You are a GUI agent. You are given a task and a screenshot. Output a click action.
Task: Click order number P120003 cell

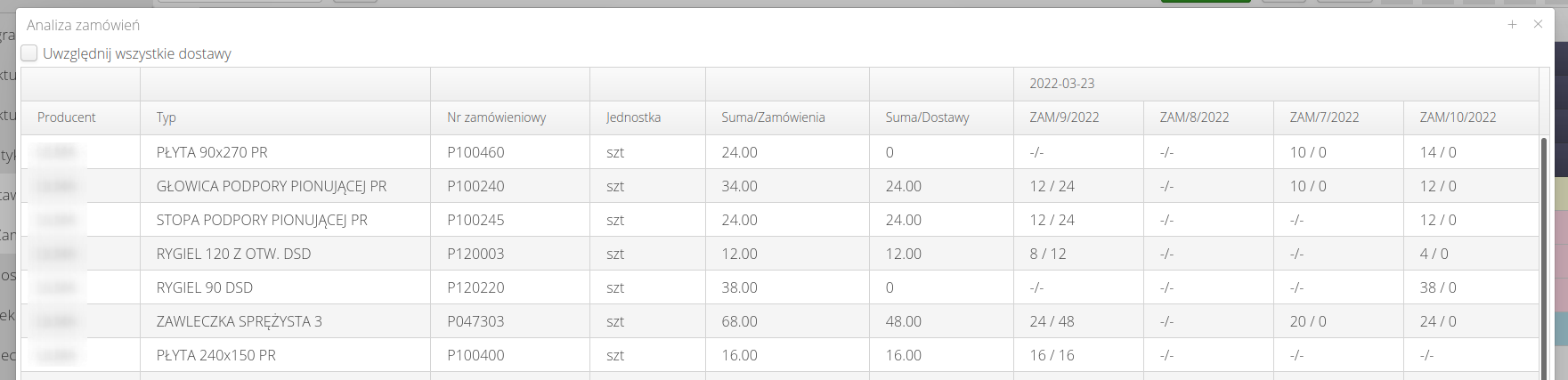click(x=475, y=254)
